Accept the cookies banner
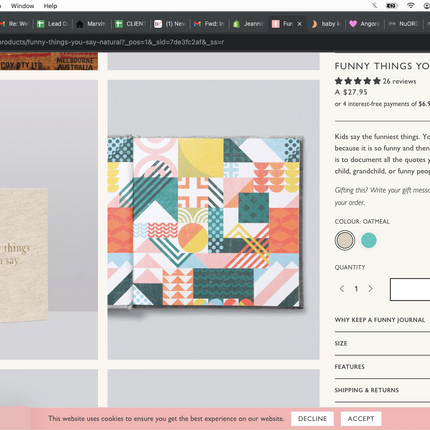Screen dimensions: 430x430 (361, 419)
